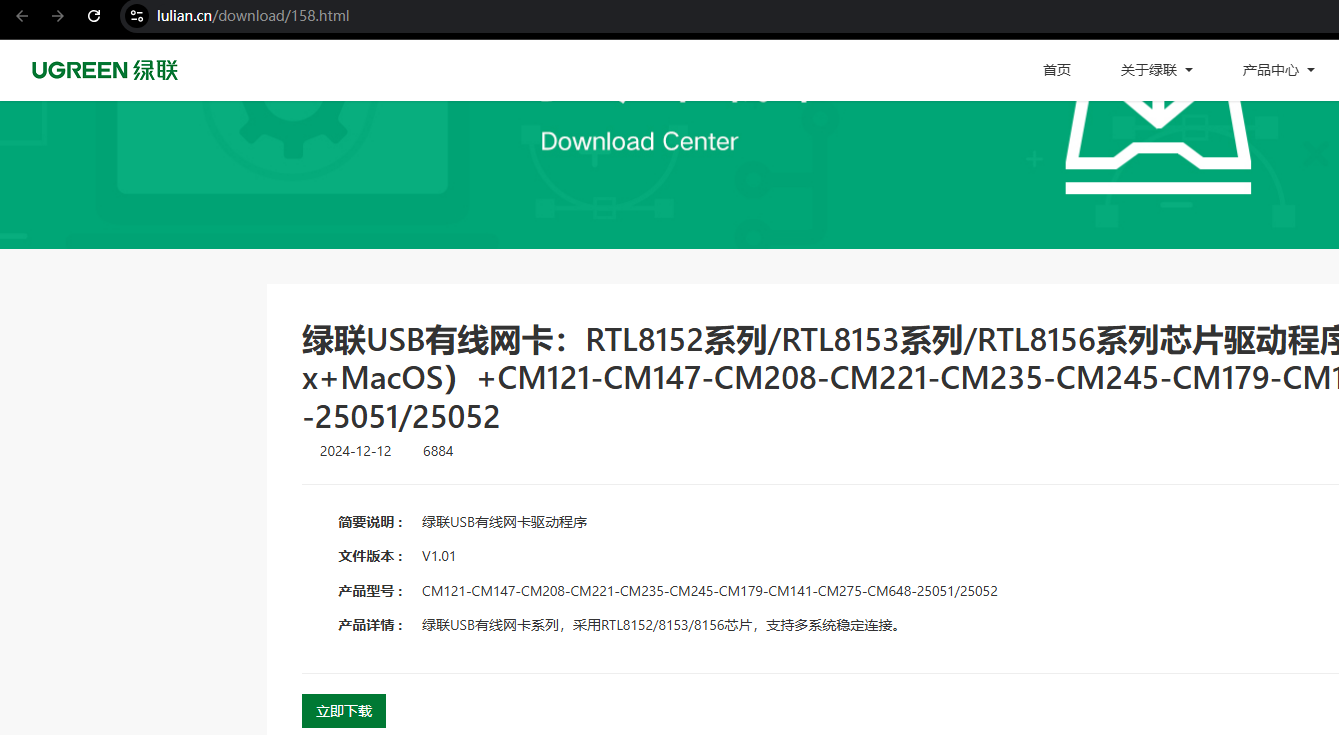Screen dimensions: 1339x735
Task: Click the Download Center banner text
Action: (639, 142)
